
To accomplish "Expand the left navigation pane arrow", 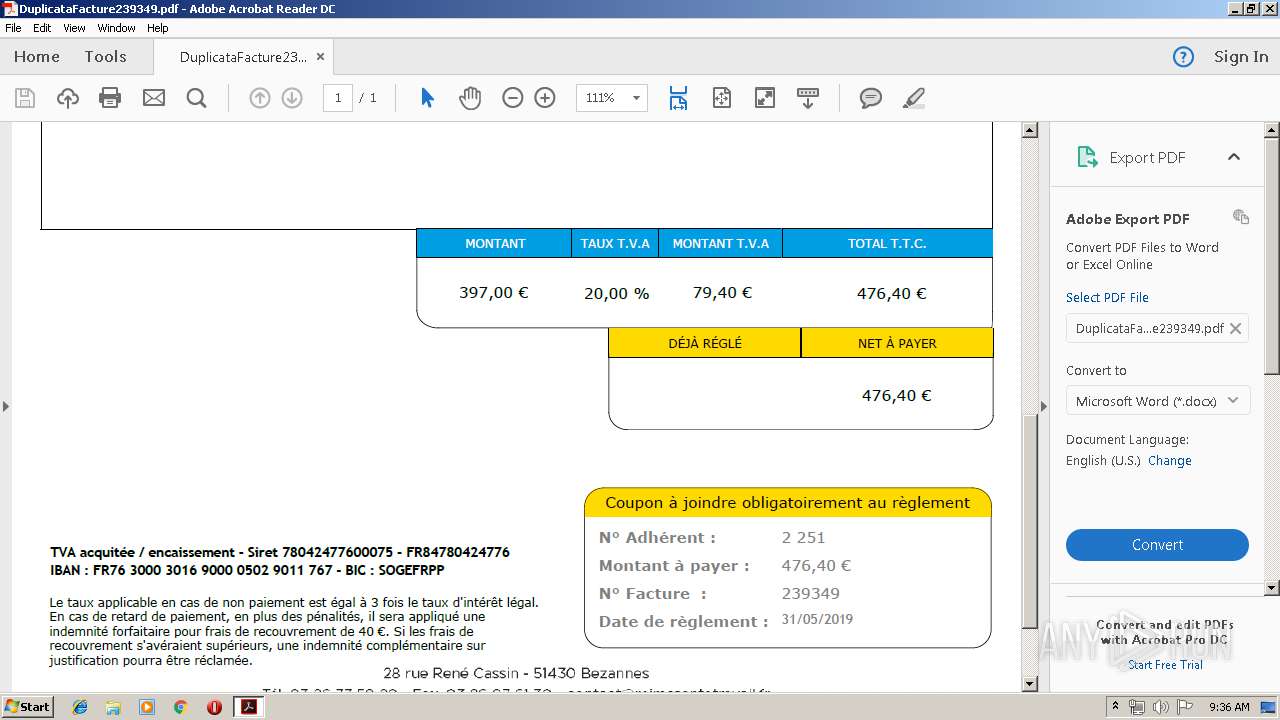I will coord(6,406).
